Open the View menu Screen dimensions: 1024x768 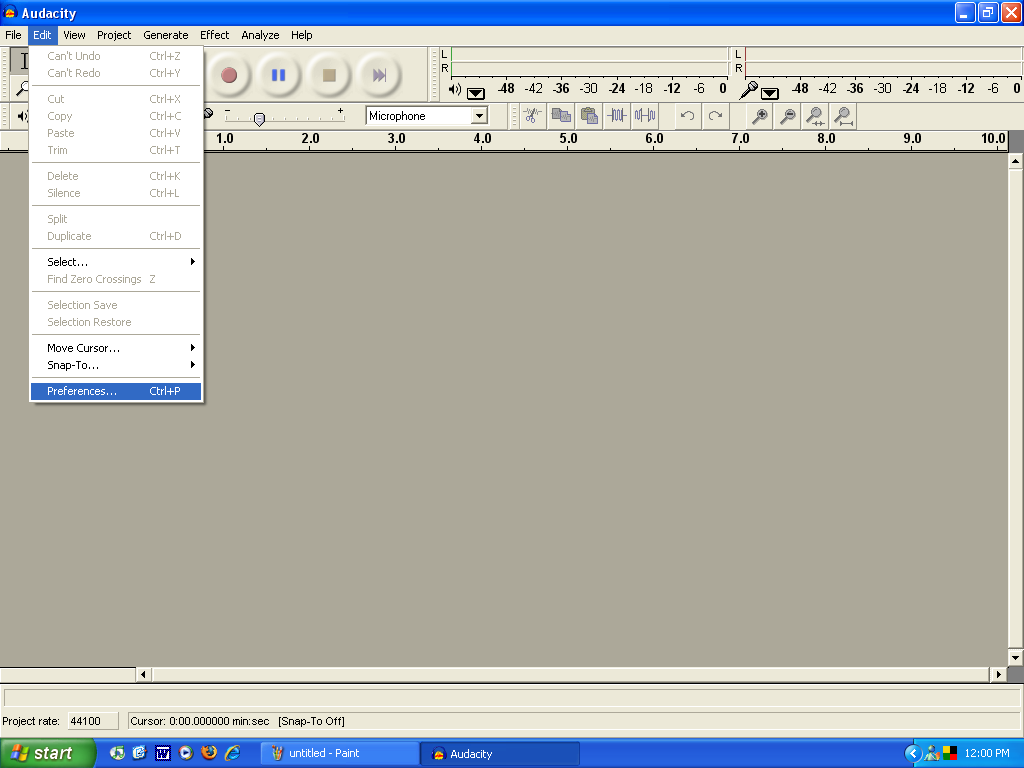pyautogui.click(x=74, y=35)
